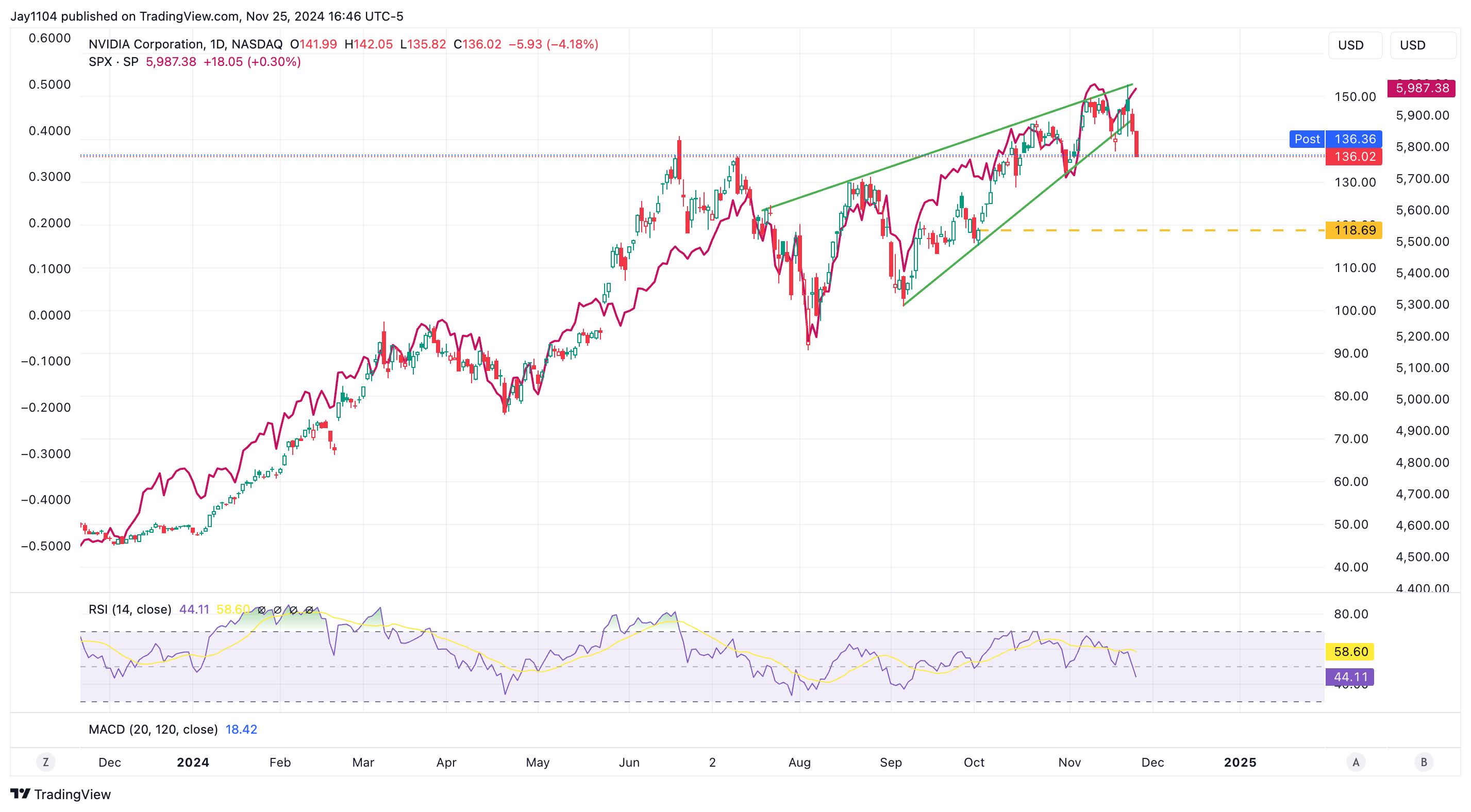Click the open value O141.99 in legend
The width and height of the screenshot is (1471, 812).
[x=313, y=44]
